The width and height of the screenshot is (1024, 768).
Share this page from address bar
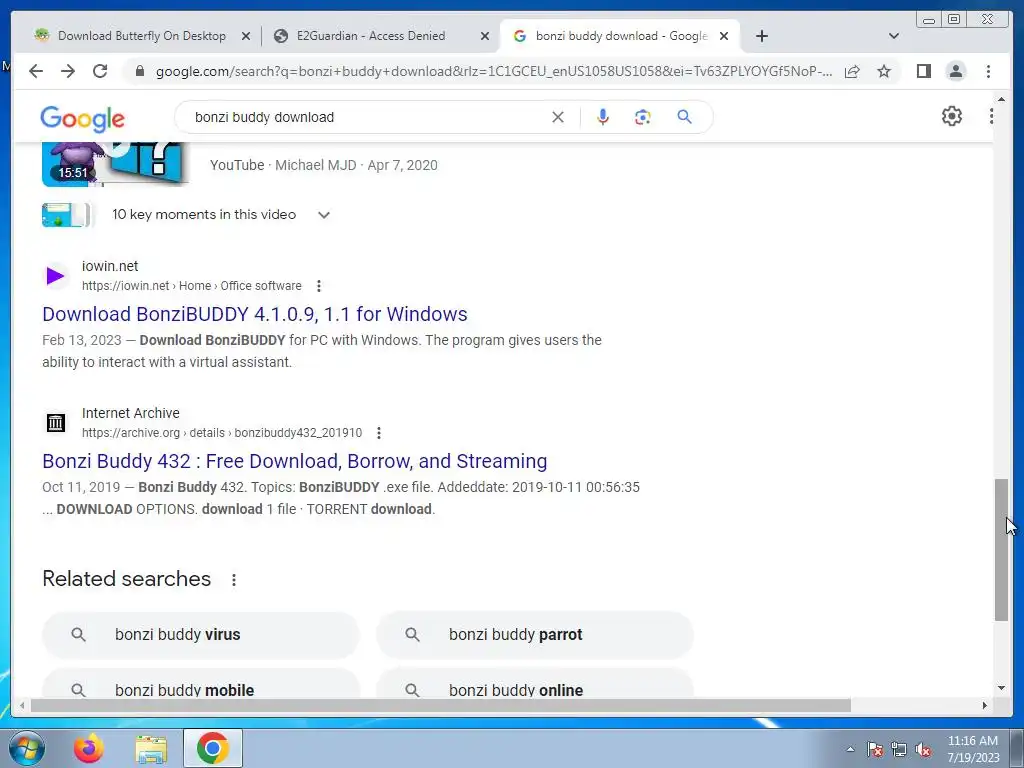click(x=852, y=71)
